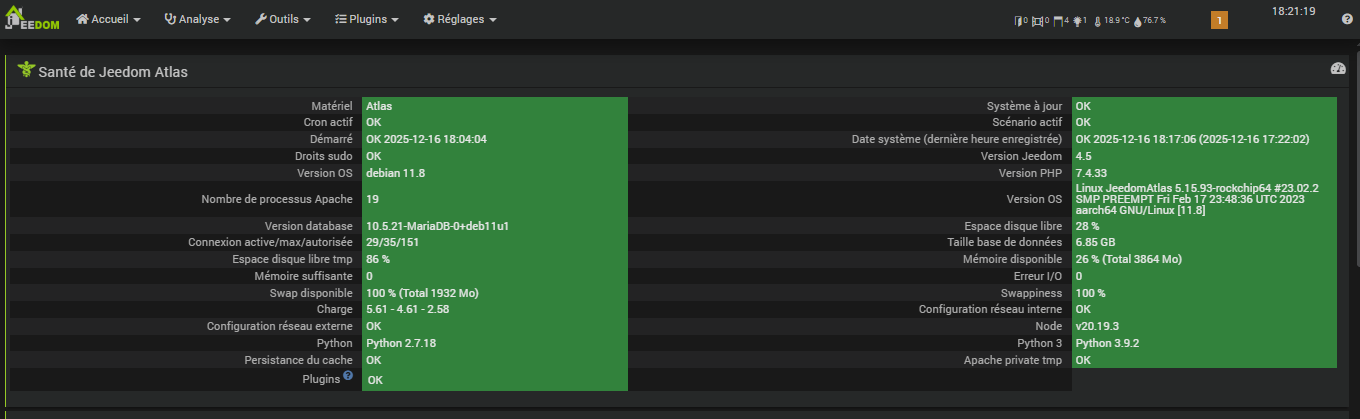Click the Santé de Jeedom Atlas title
Screen dimensions: 1360x419
(112, 72)
